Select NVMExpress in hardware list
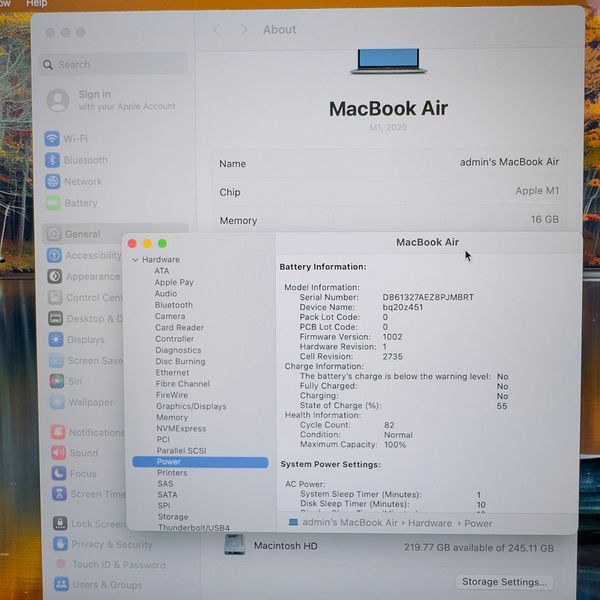 coord(181,429)
